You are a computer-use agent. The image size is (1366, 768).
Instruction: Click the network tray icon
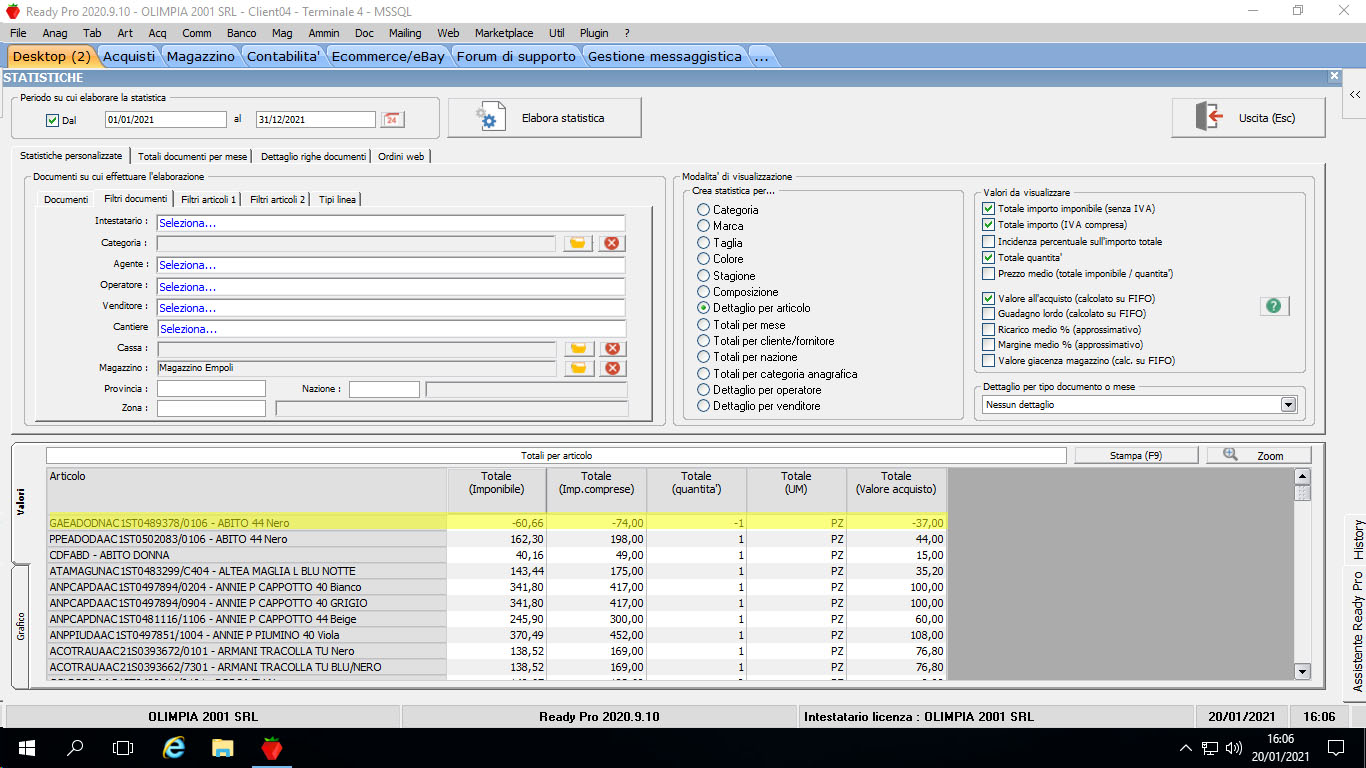tap(1210, 747)
